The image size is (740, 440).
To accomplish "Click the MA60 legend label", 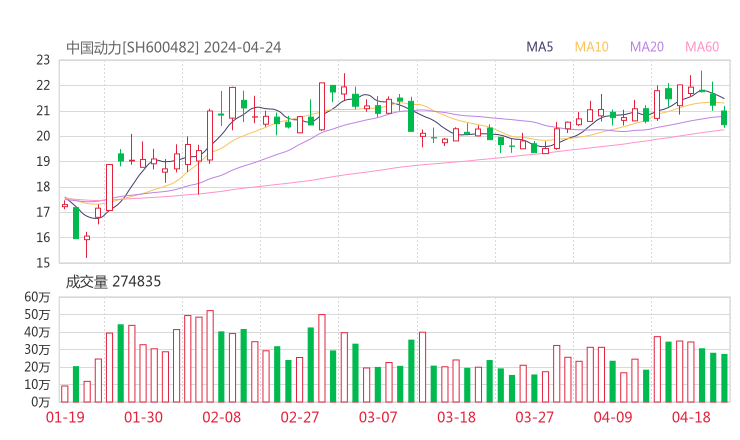I will click(x=702, y=47).
